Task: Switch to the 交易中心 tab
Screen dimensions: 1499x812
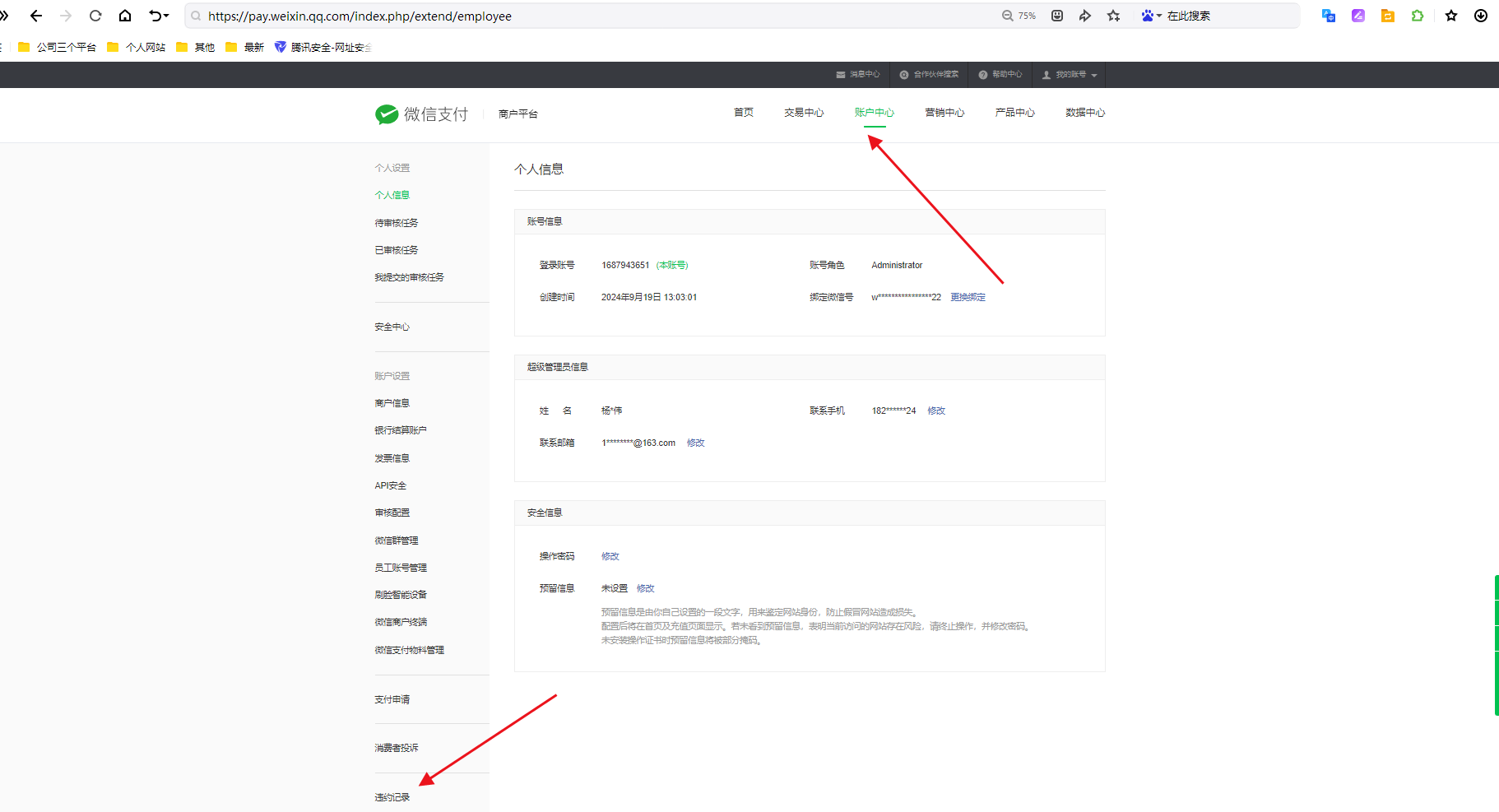Action: 804,113
